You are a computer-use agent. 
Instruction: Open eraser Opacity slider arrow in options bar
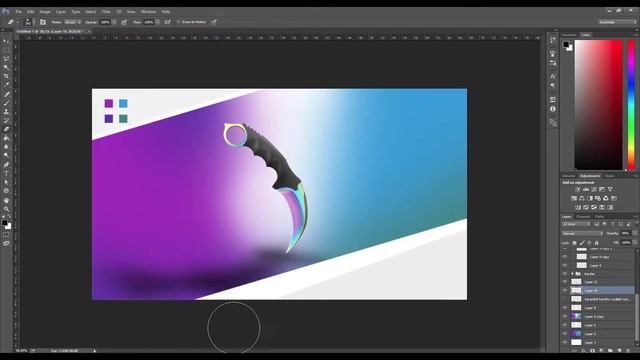(x=114, y=22)
